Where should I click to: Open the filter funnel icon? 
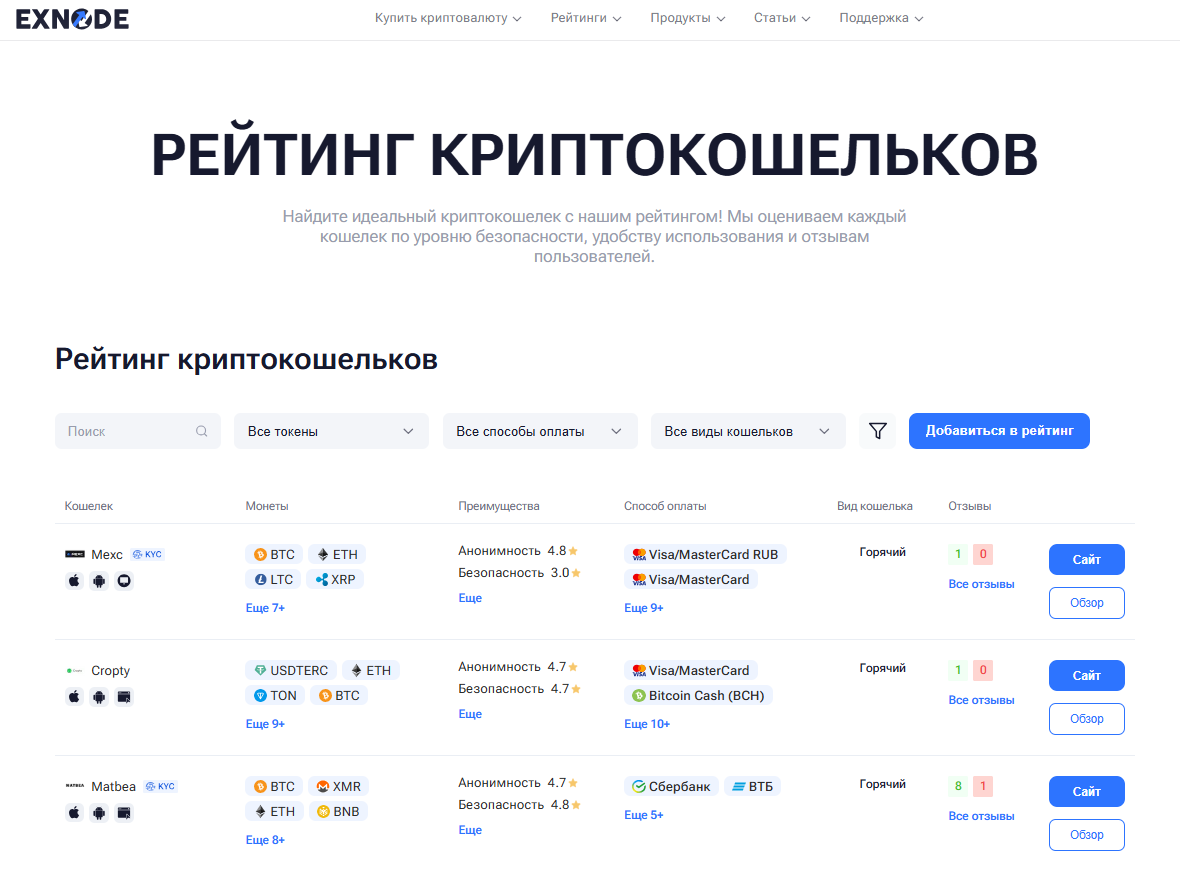click(x=878, y=430)
